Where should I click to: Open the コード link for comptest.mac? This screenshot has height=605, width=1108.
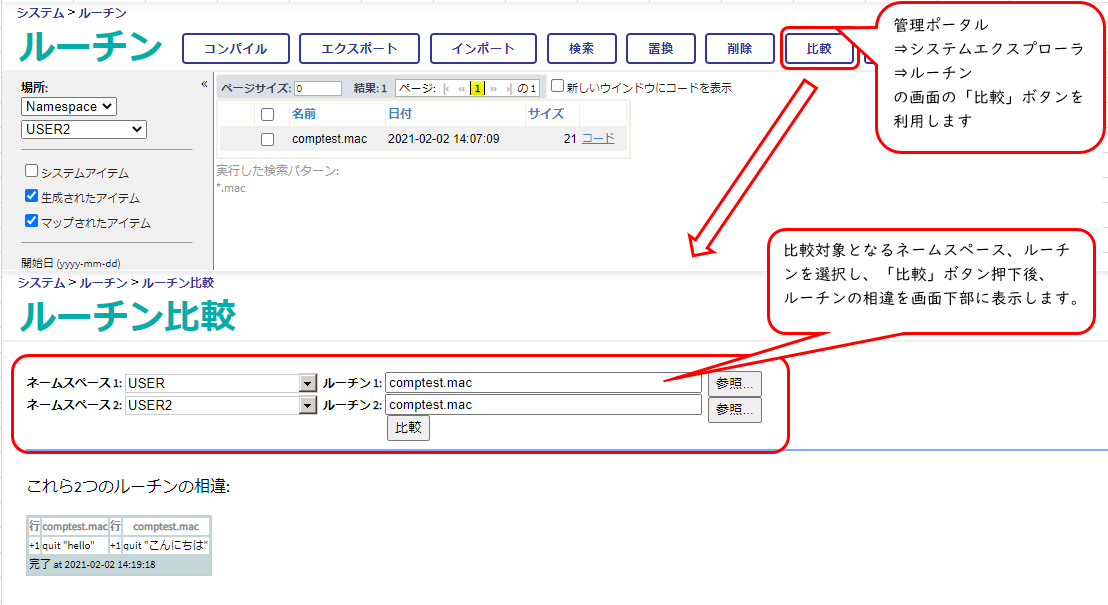598,138
